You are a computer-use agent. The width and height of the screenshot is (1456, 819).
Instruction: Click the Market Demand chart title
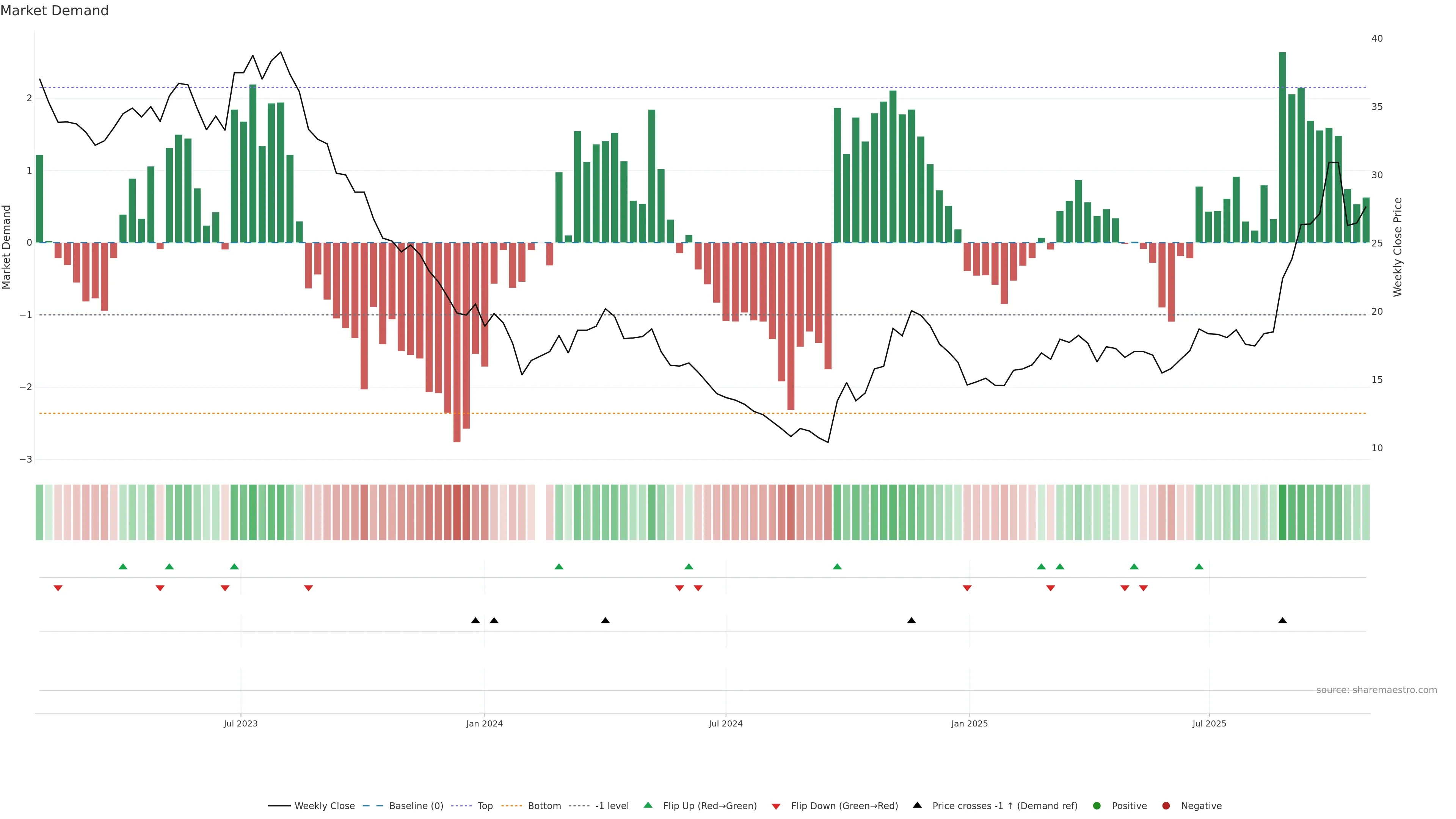[x=54, y=11]
